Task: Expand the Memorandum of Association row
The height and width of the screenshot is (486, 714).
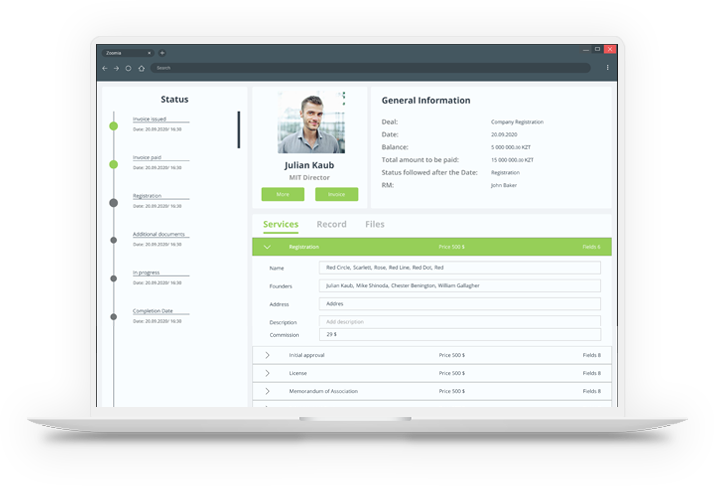Action: point(267,391)
